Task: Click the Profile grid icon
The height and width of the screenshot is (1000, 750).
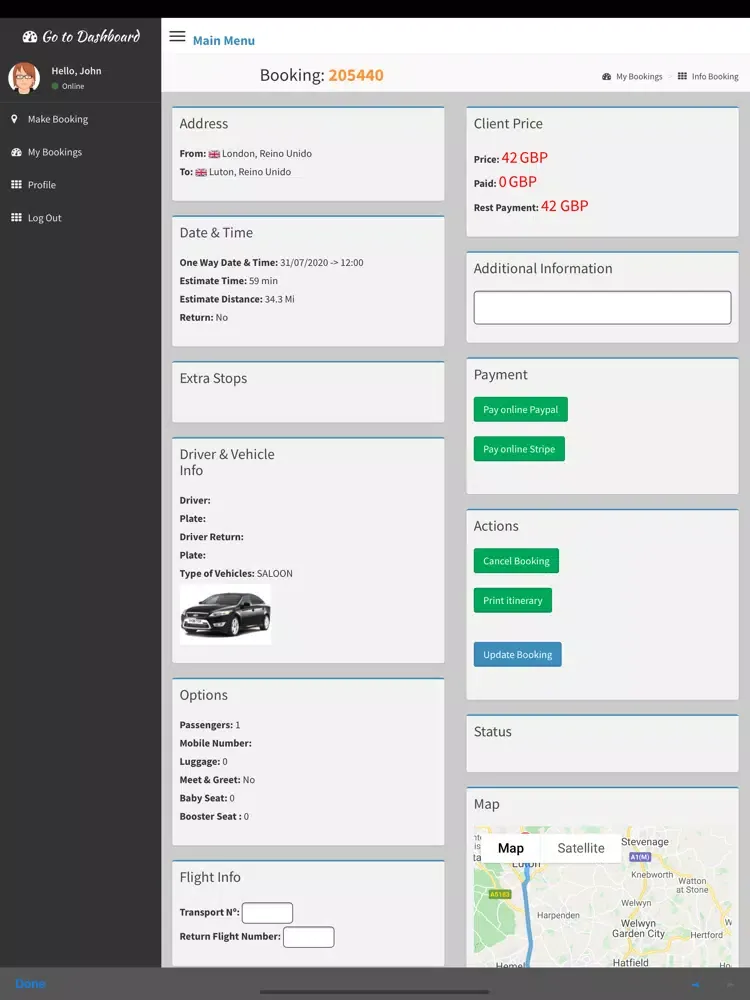Action: pyautogui.click(x=17, y=184)
